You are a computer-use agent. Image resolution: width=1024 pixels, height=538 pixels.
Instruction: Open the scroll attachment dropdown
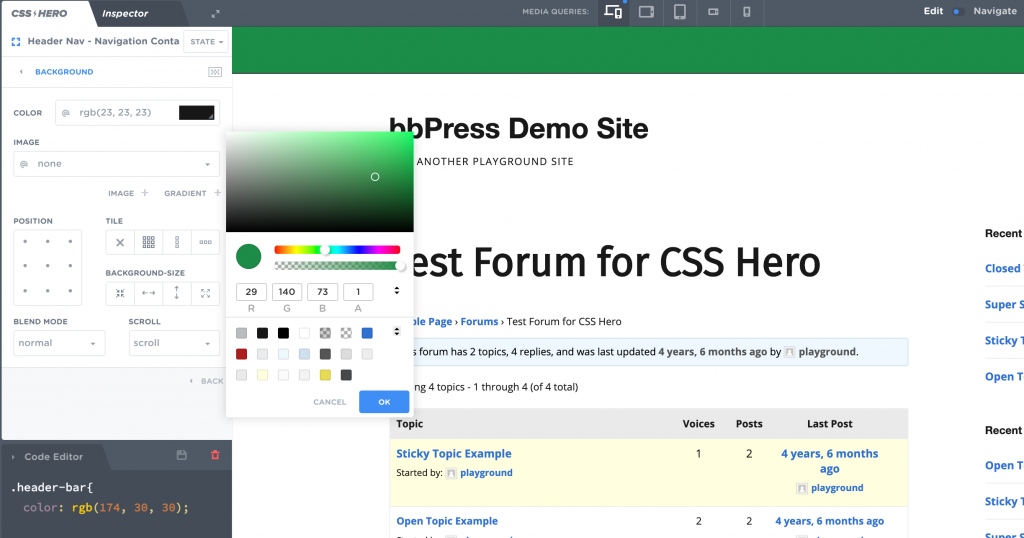(174, 343)
